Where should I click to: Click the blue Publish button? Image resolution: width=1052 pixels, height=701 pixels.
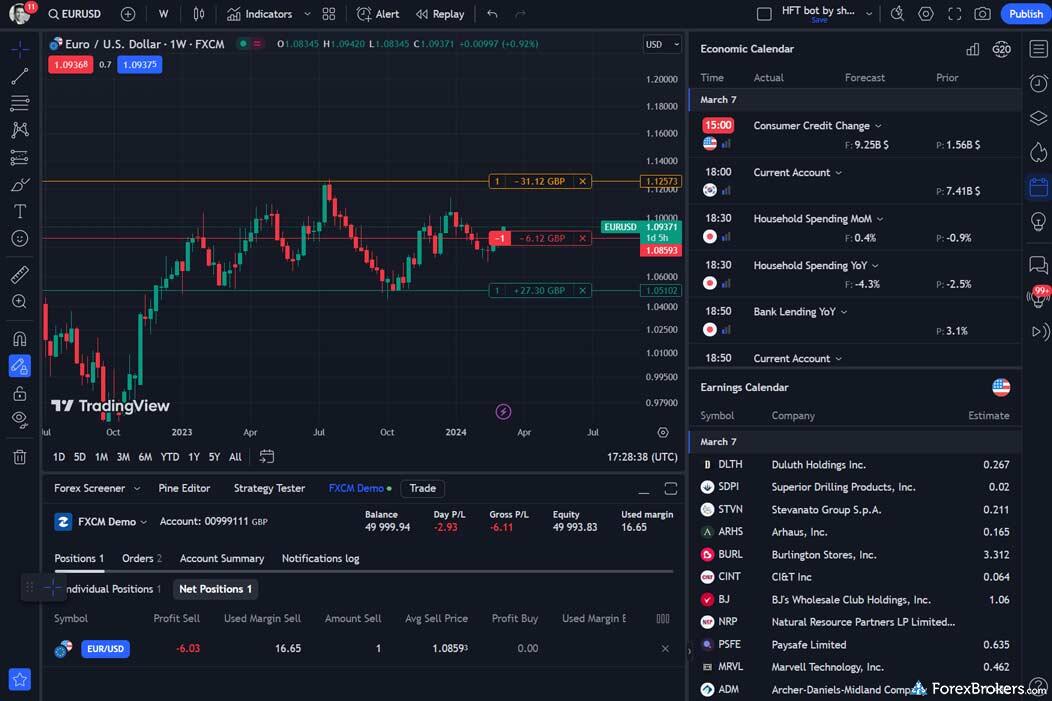point(1025,14)
